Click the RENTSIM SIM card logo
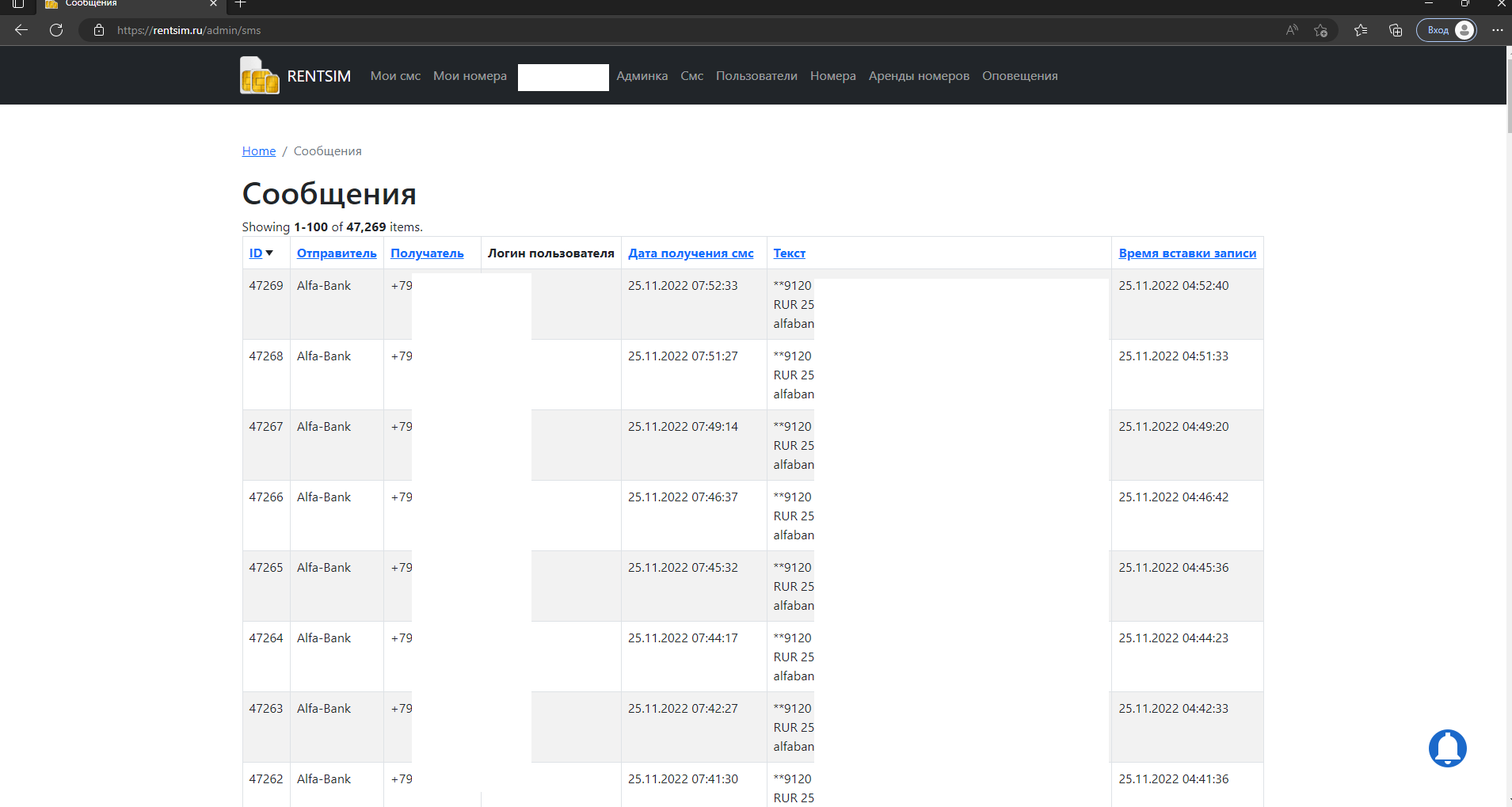The image size is (1512, 807). click(x=259, y=76)
